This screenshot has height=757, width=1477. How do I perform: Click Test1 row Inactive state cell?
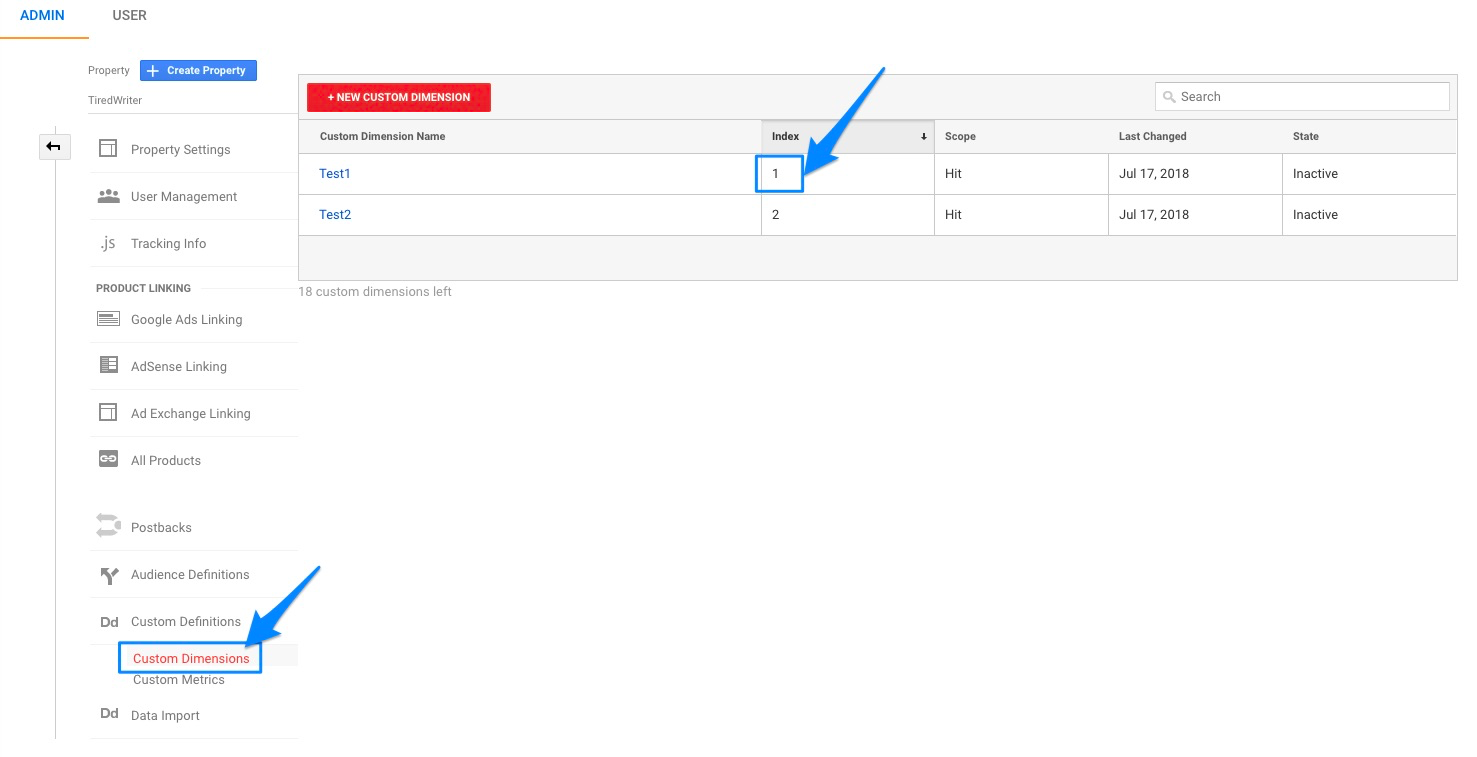click(1369, 174)
